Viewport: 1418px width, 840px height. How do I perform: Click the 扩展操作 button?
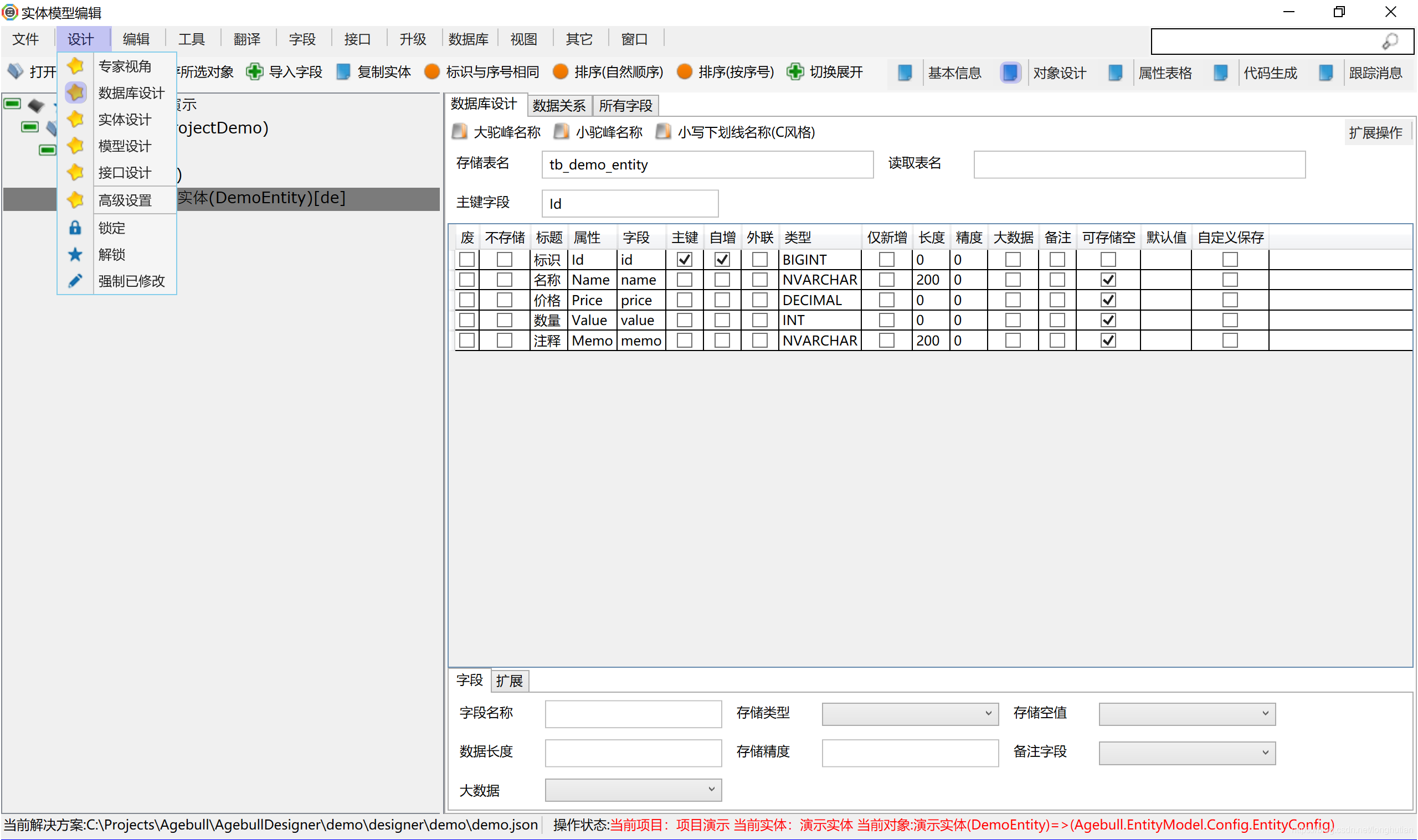(x=1376, y=132)
